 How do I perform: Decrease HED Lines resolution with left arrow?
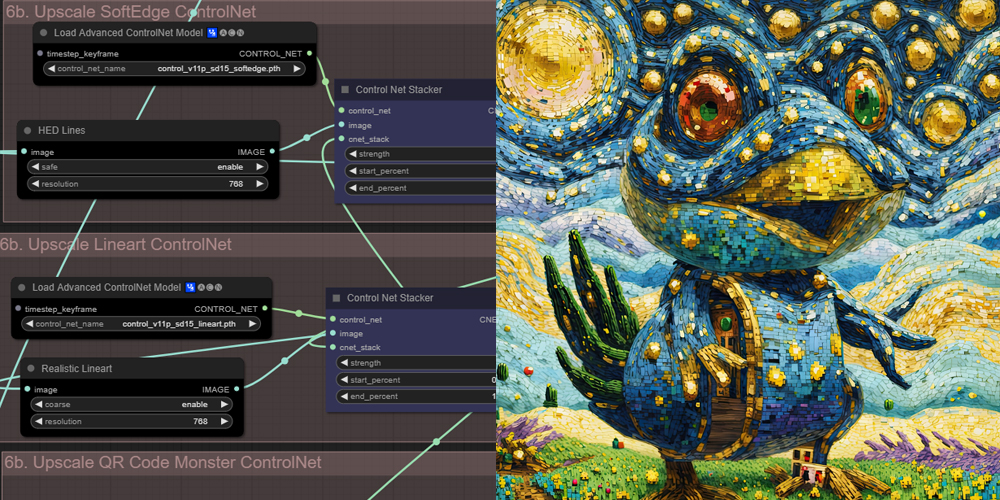pos(36,184)
